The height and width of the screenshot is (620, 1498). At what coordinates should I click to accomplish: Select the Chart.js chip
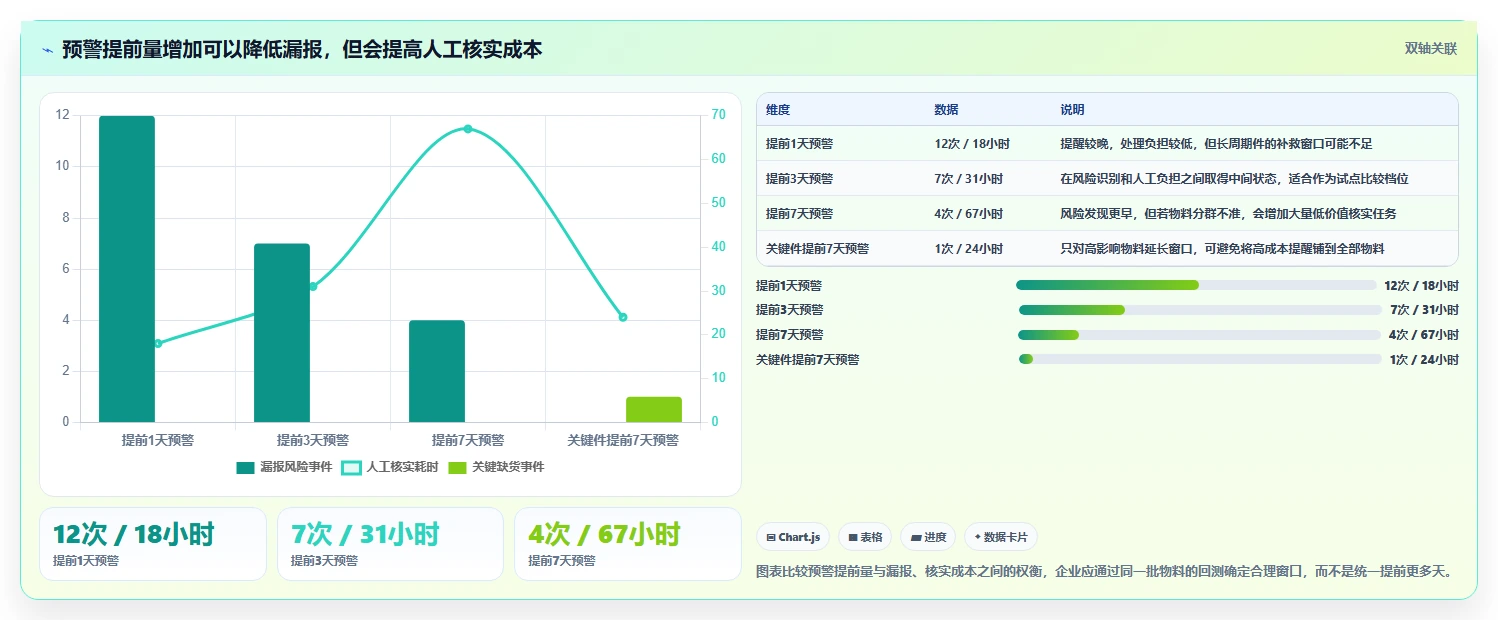coord(793,537)
